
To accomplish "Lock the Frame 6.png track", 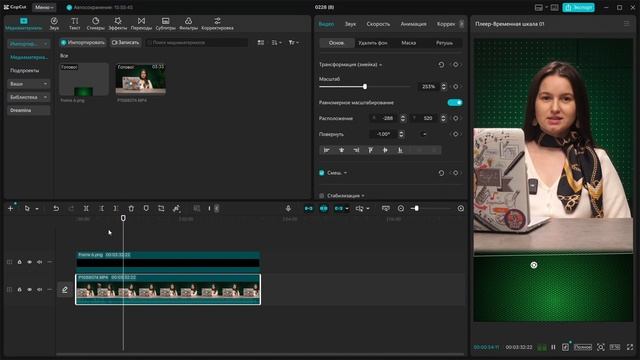I will click(x=19, y=262).
